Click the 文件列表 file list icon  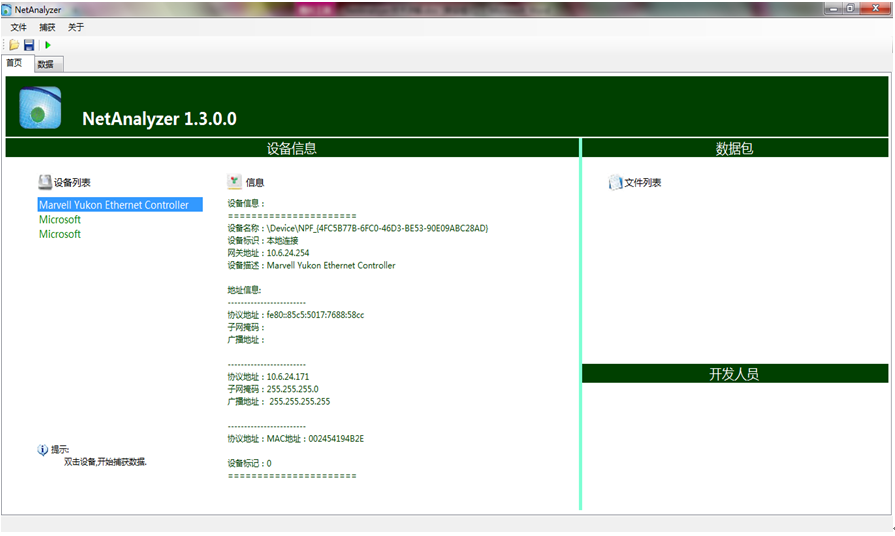click(x=615, y=183)
